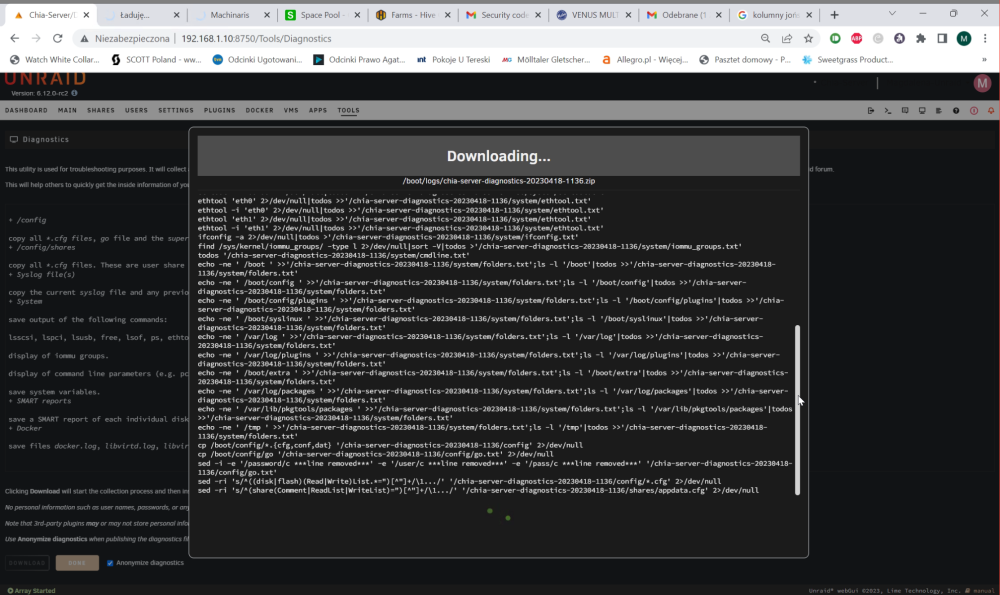The image size is (1000, 595).
Task: Open the Unraid log viewer icon
Action: point(939,110)
